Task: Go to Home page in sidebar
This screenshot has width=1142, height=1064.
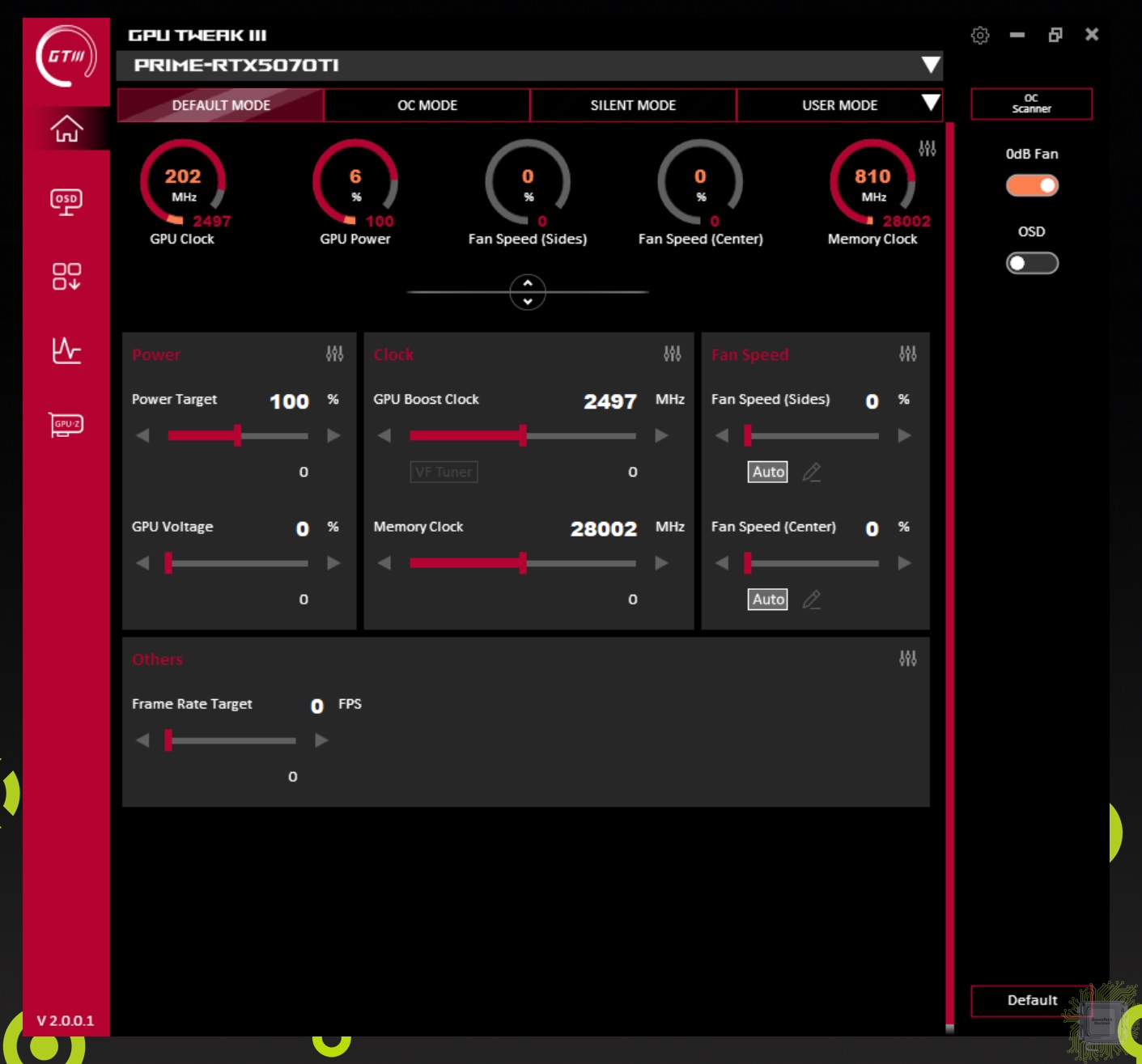Action: 66,129
